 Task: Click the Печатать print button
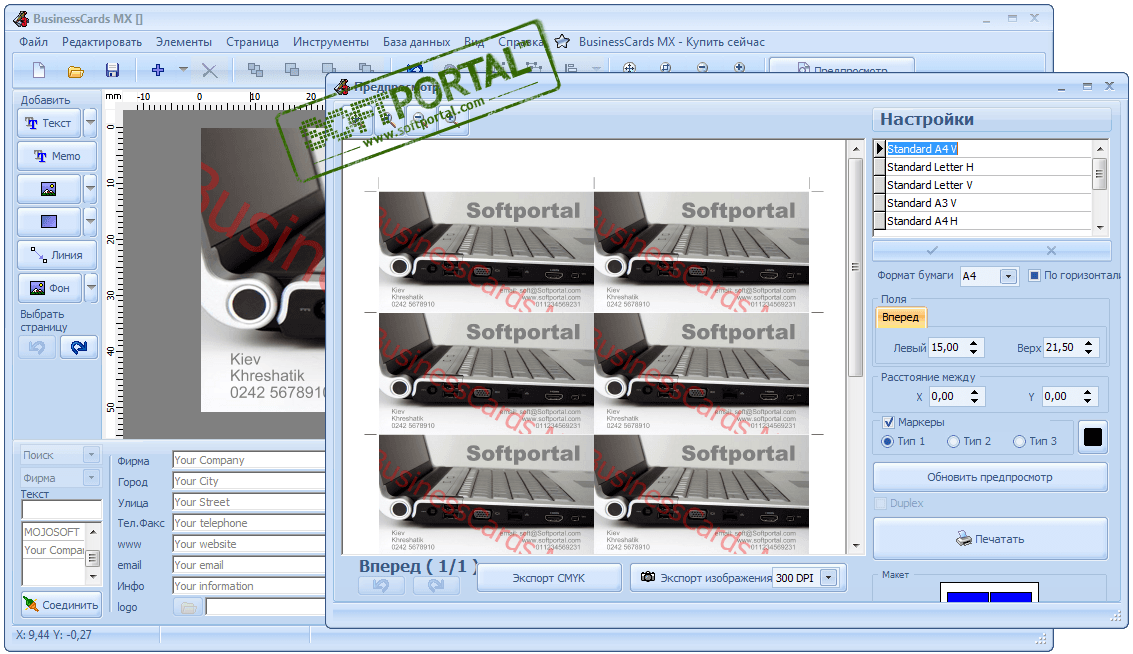tap(990, 539)
